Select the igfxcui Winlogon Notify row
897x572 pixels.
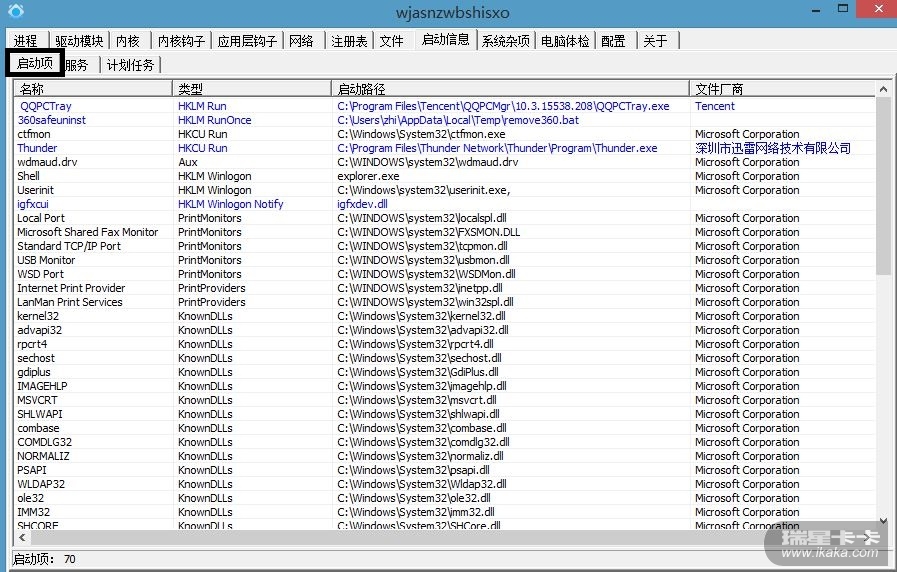coord(33,204)
